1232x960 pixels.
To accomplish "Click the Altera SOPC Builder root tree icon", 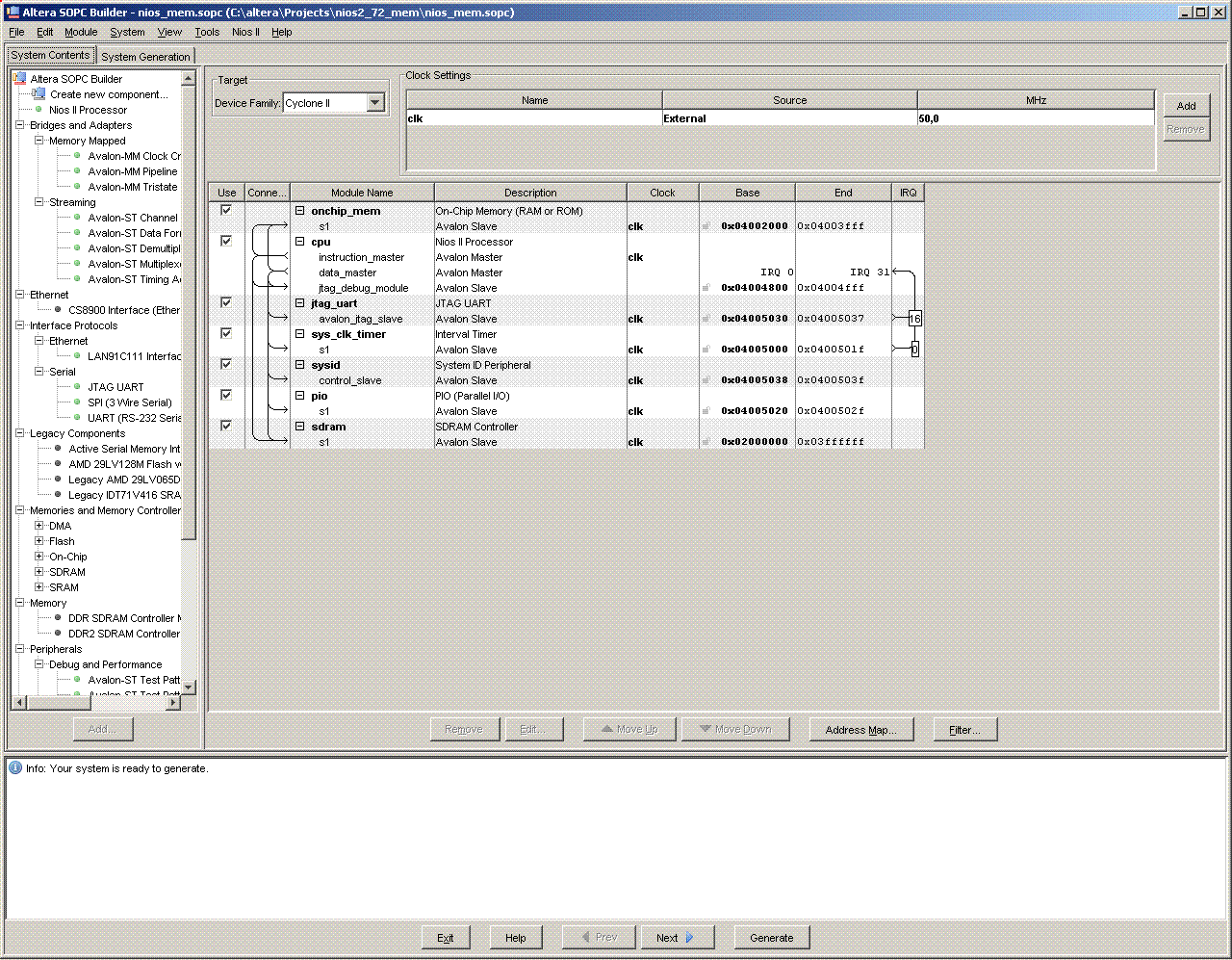I will (x=20, y=79).
